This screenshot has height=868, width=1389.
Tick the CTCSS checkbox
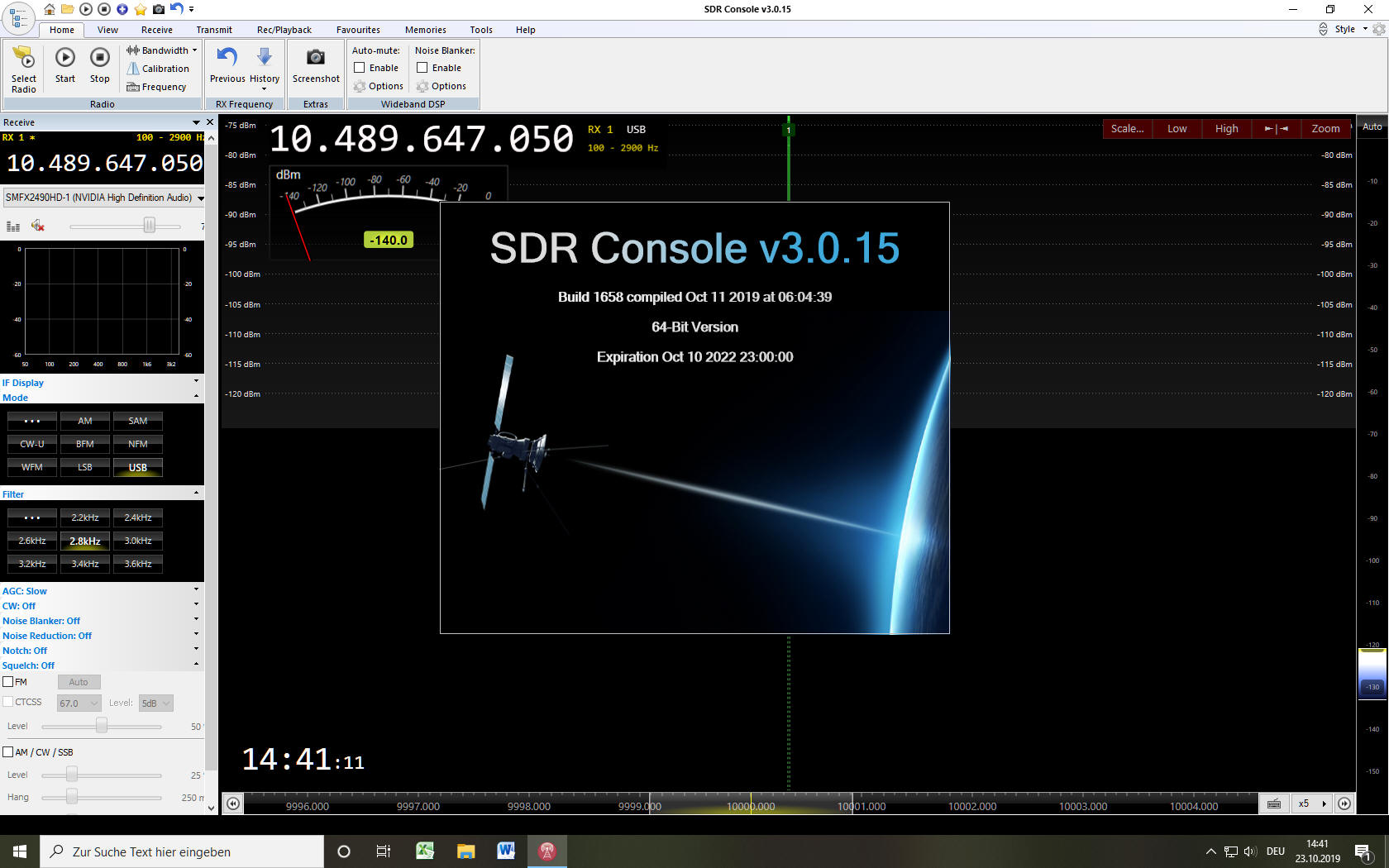point(8,702)
